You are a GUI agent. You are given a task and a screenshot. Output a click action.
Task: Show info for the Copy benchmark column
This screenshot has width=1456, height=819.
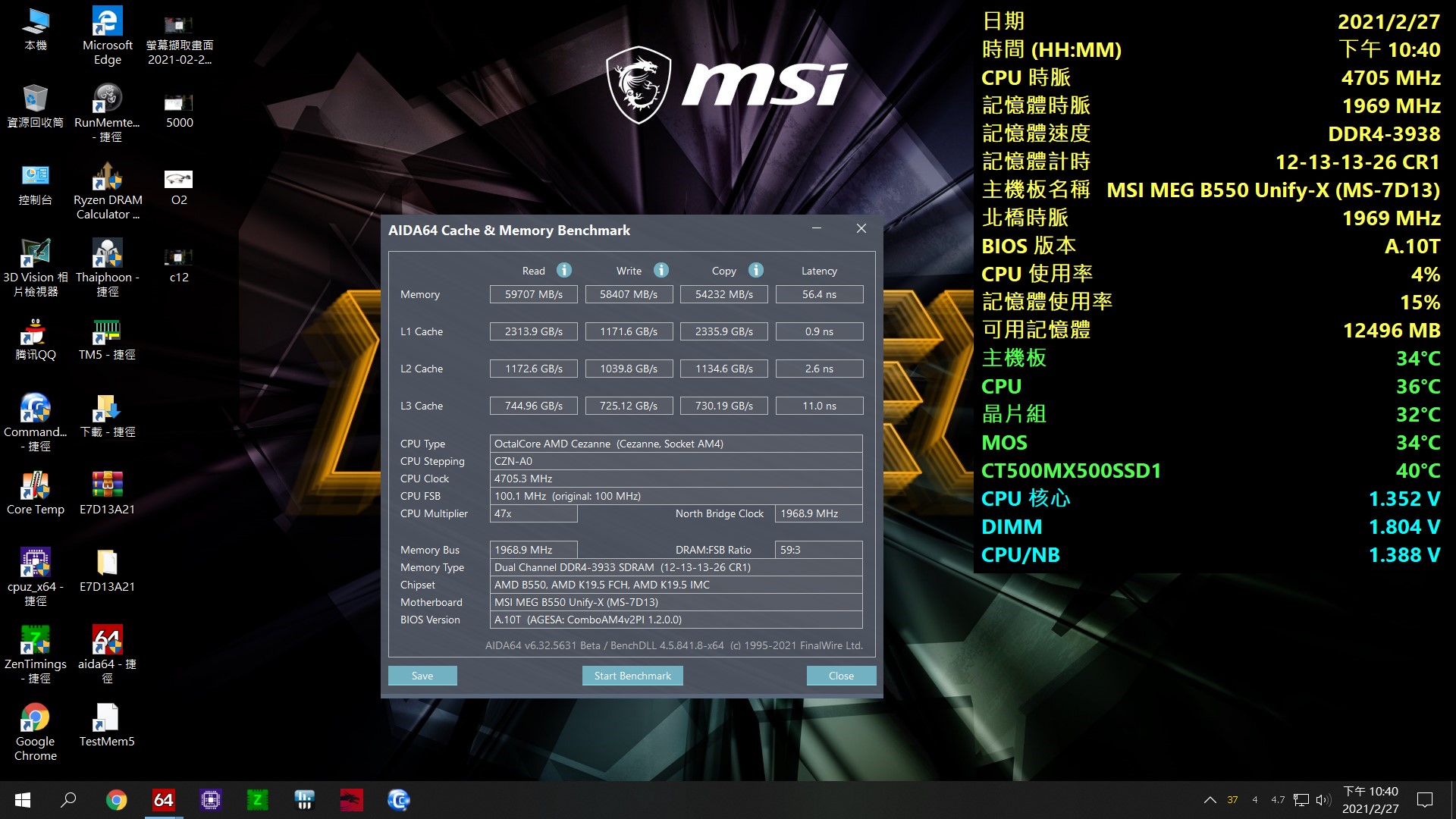tap(756, 270)
